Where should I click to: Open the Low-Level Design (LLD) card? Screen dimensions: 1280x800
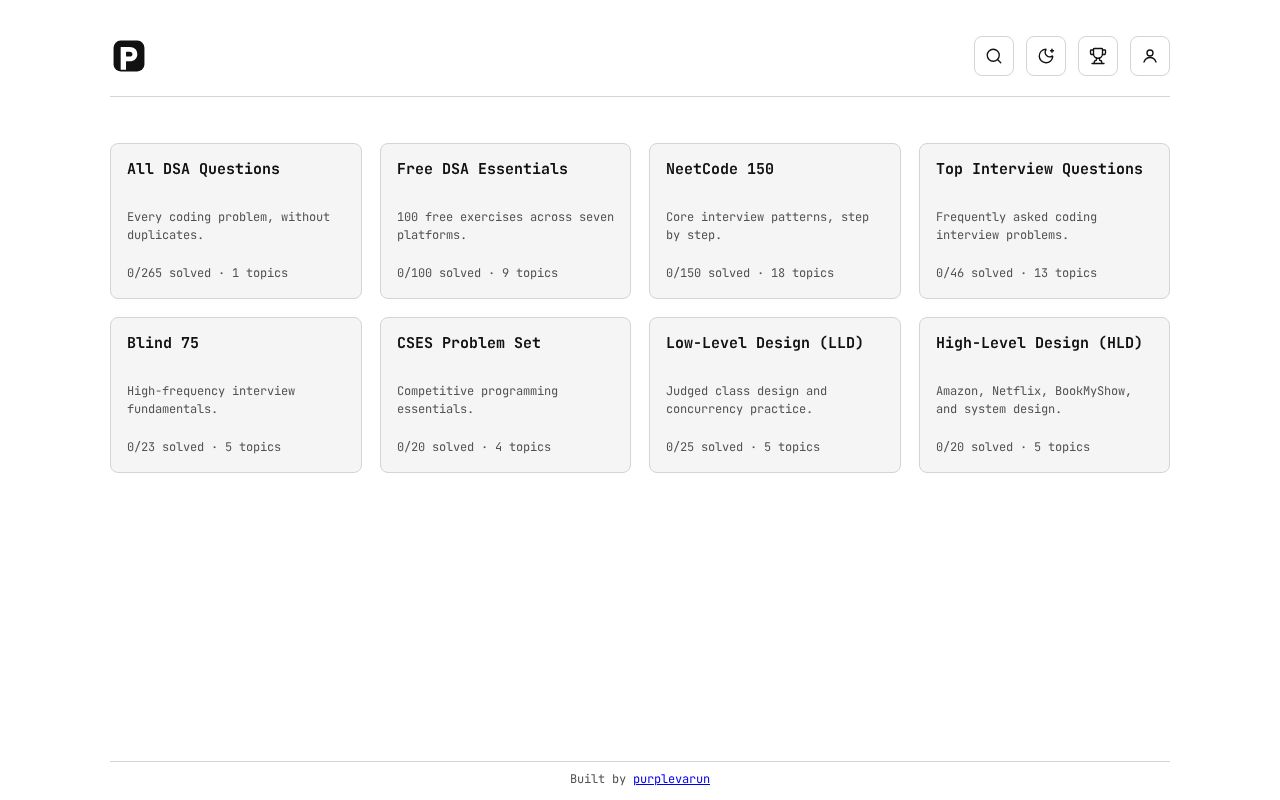coord(775,395)
